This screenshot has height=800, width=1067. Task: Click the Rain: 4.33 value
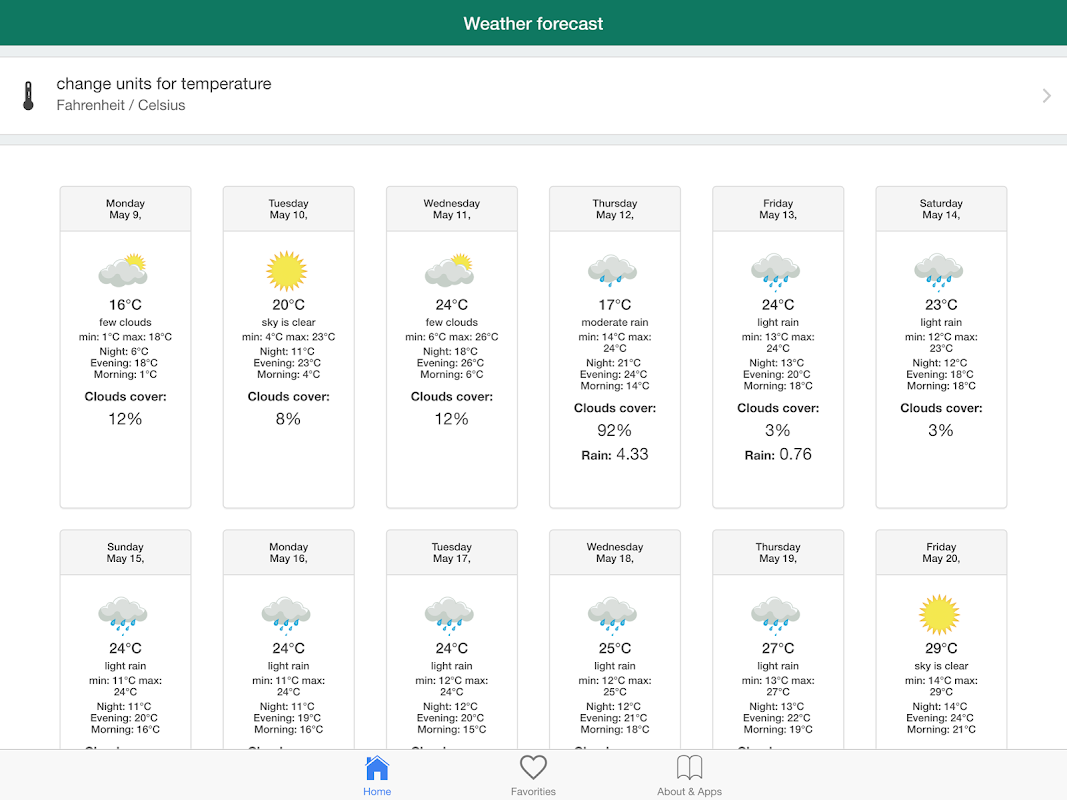(x=614, y=454)
